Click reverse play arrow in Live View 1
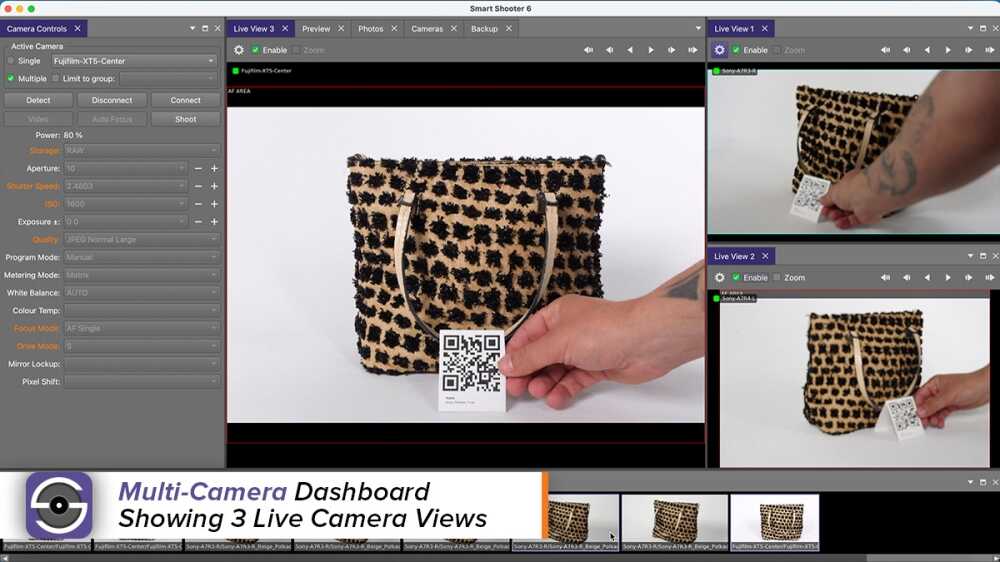 coord(927,50)
